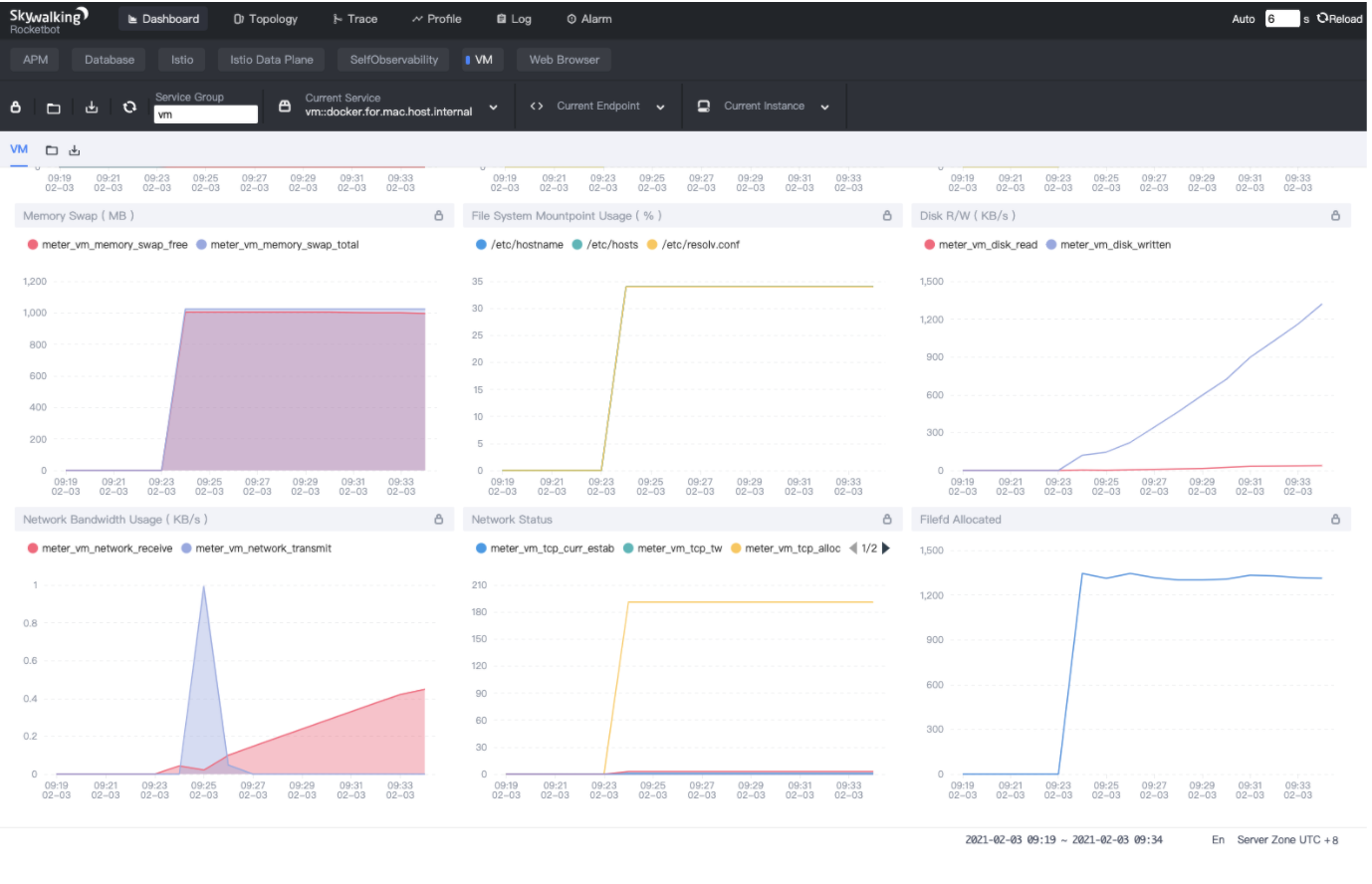Click lock icon on Disk R/W panel
The width and height of the screenshot is (1372, 884).
[x=1335, y=216]
